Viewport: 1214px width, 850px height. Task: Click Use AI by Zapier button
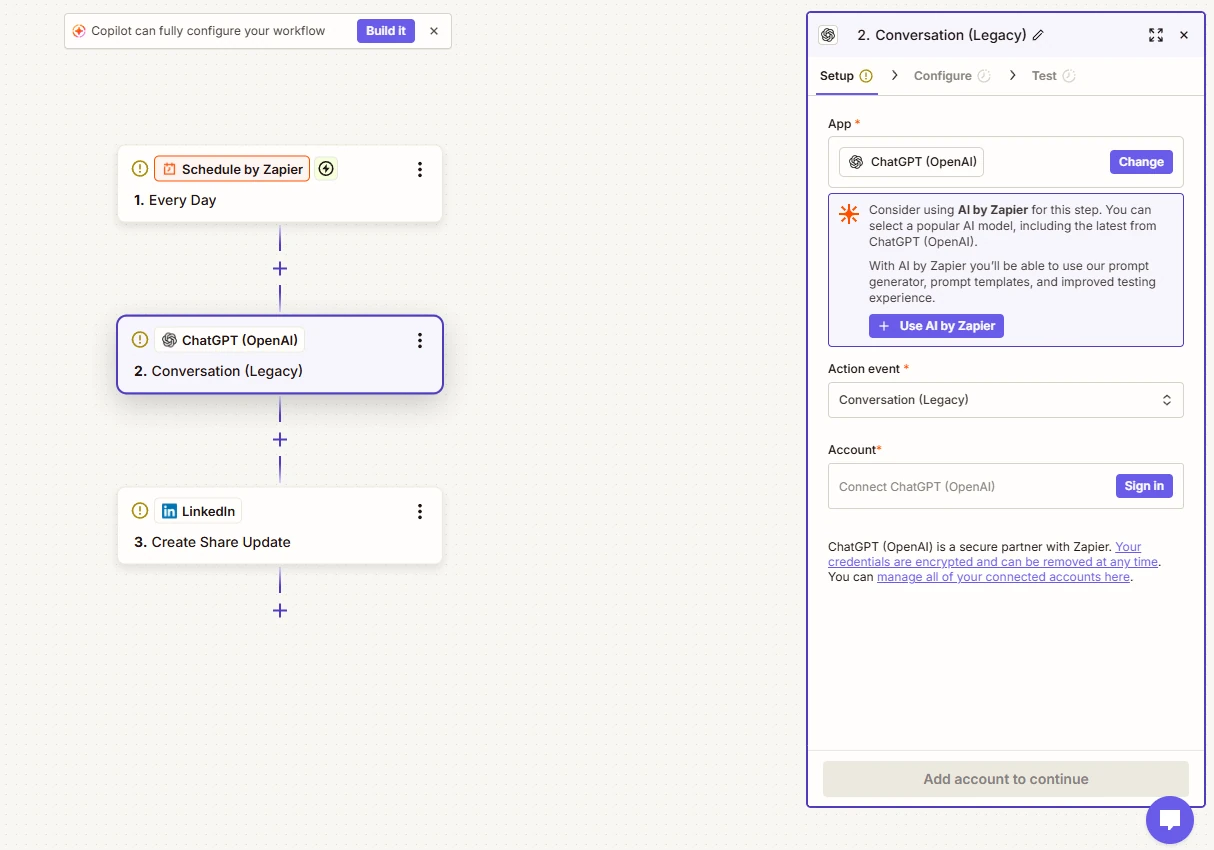pos(936,326)
